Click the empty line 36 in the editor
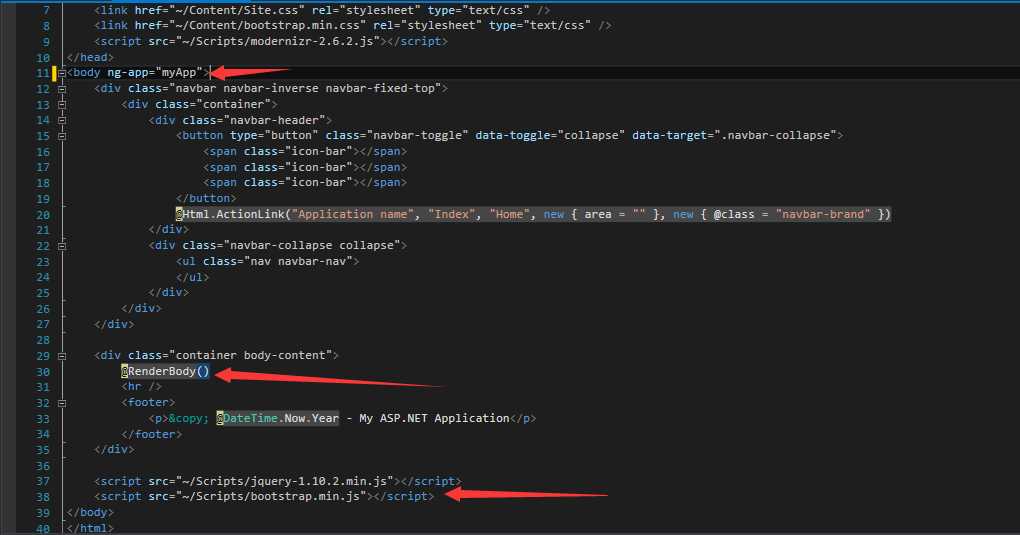This screenshot has height=535, width=1020. click(543, 466)
